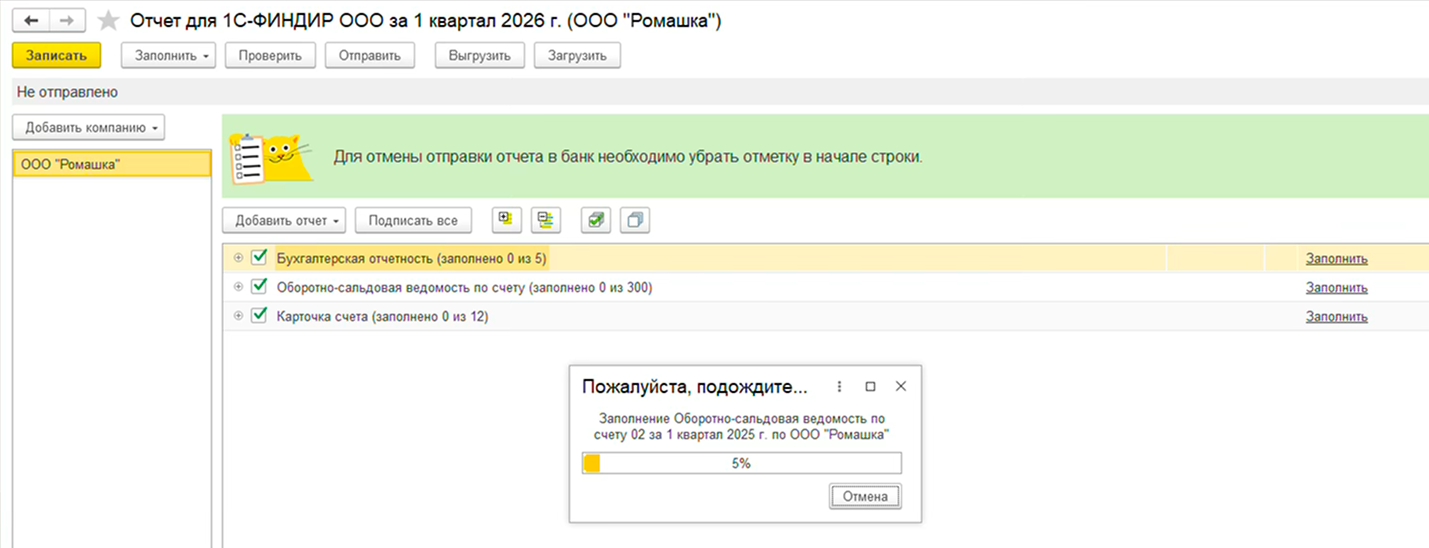The height and width of the screenshot is (548, 1429).
Task: Click the report title "Отчет для 1С-ФИНДИР ООО"
Action: pos(425,21)
